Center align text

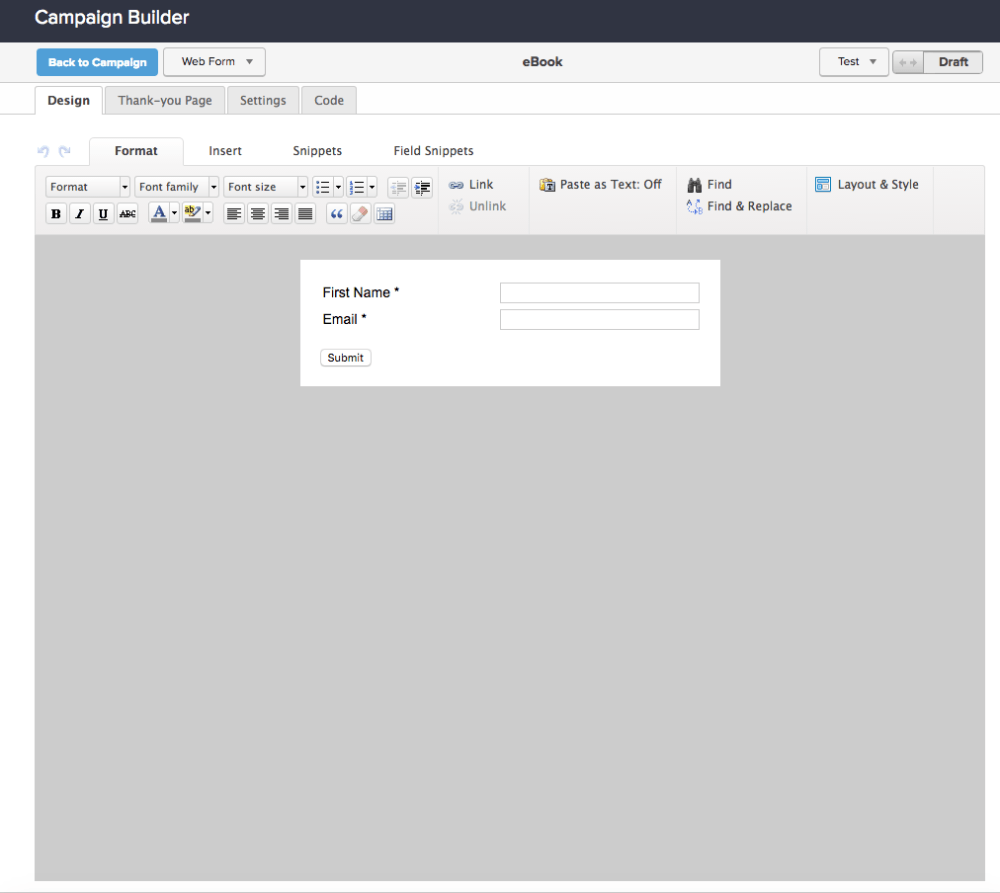[258, 214]
